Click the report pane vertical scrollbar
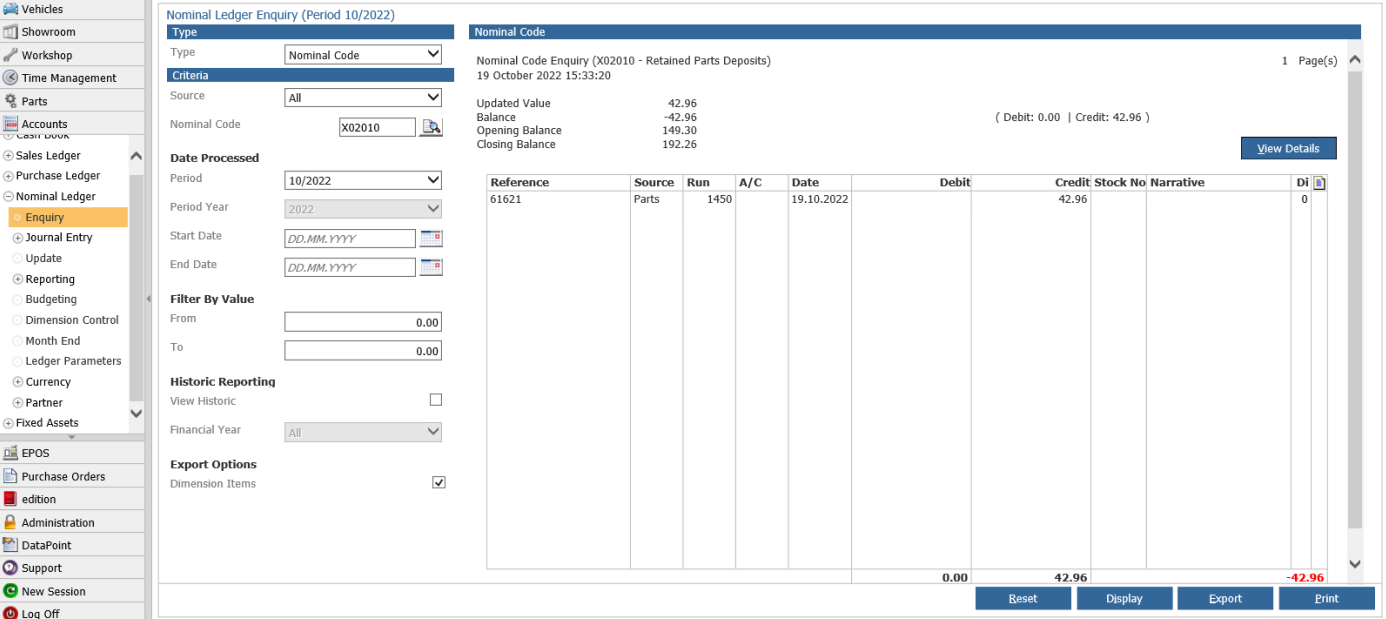Screen dimensions: 1386x619 [x=1355, y=300]
